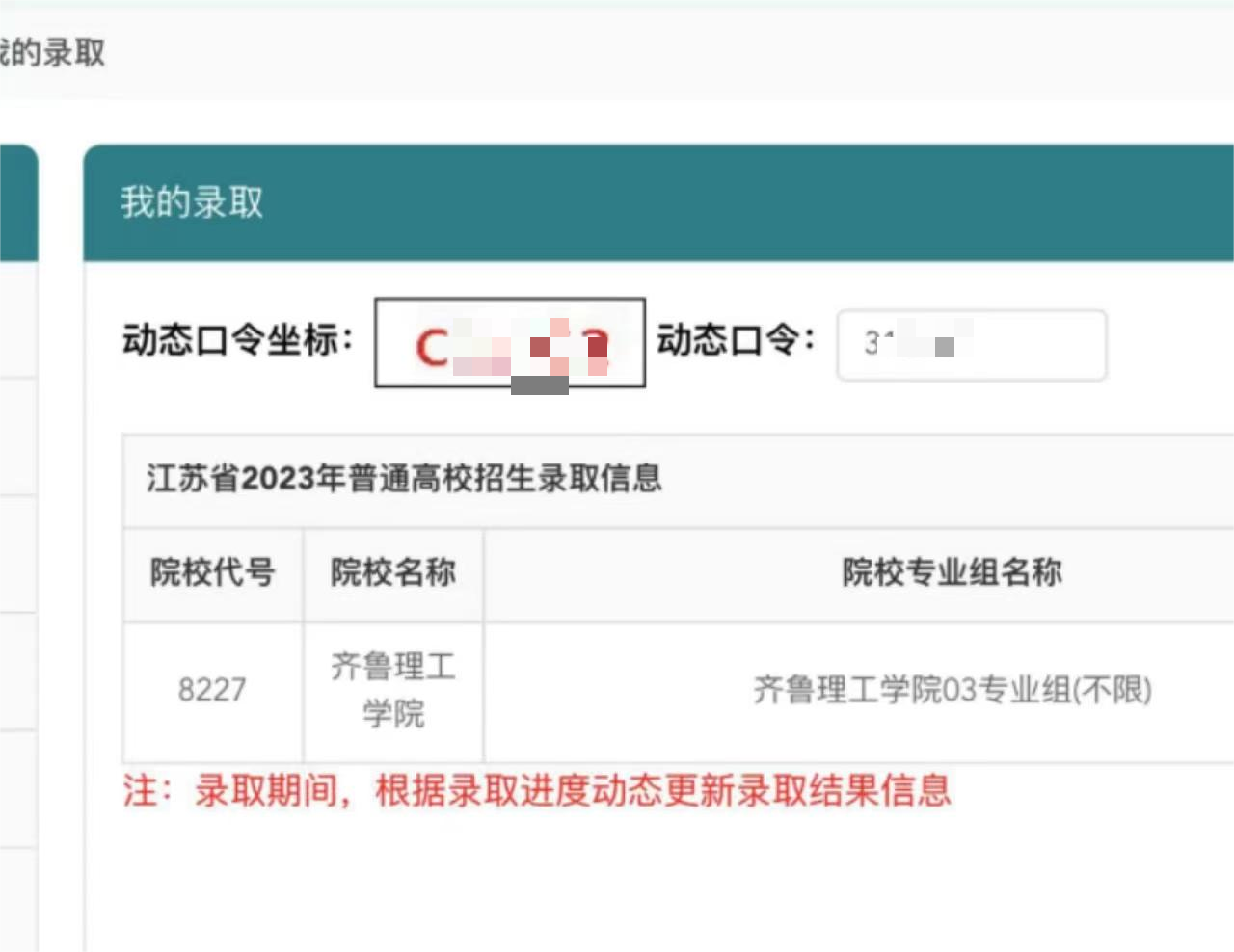Click the 齐鲁理工学院03专业组(不限) cell

point(951,690)
